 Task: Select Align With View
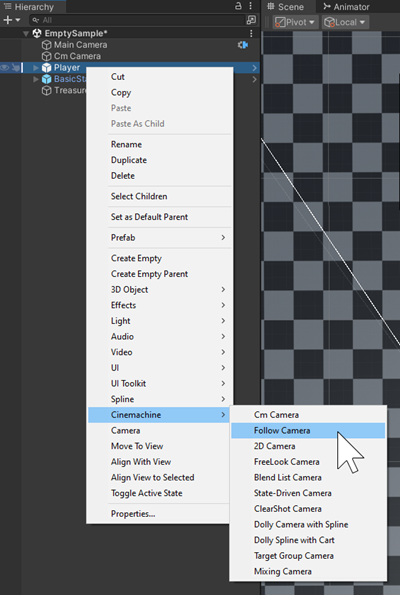point(160,462)
